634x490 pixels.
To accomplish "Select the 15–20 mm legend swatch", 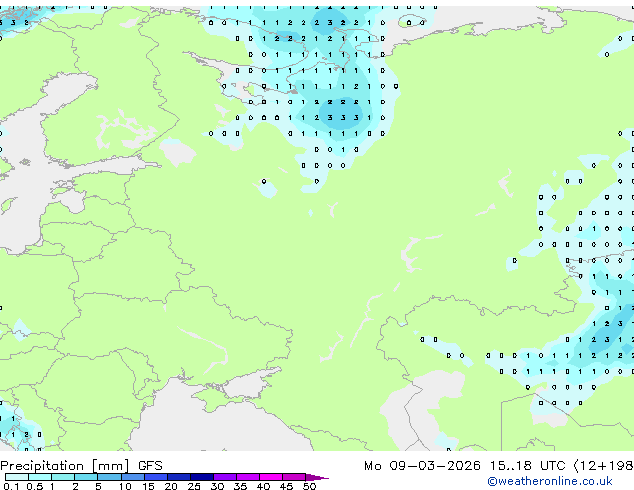I will coord(155,477).
